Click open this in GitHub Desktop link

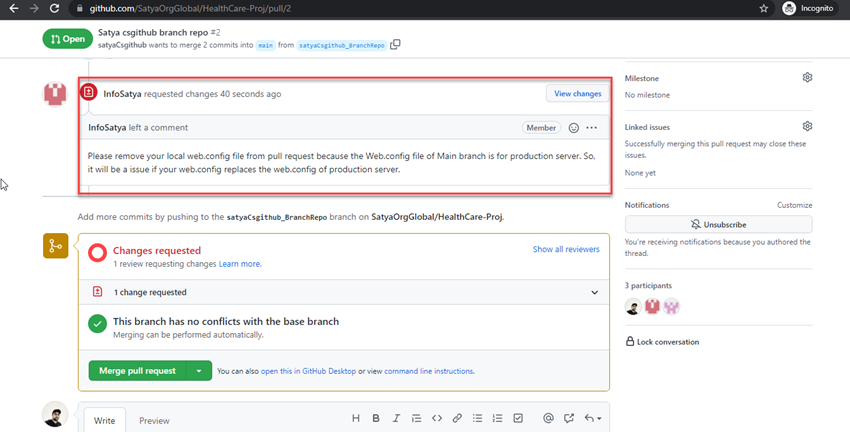click(x=308, y=371)
